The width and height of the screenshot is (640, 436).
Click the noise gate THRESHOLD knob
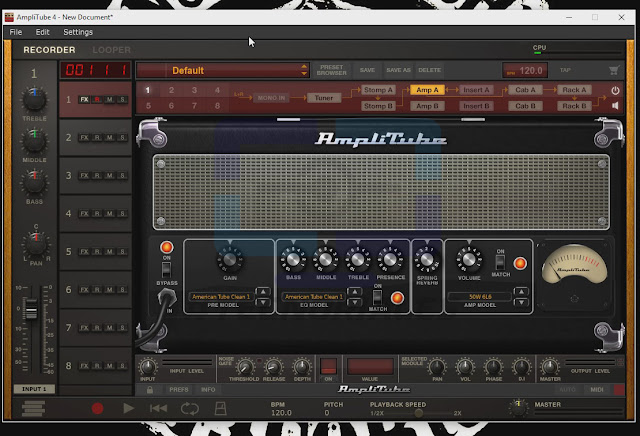click(x=245, y=367)
